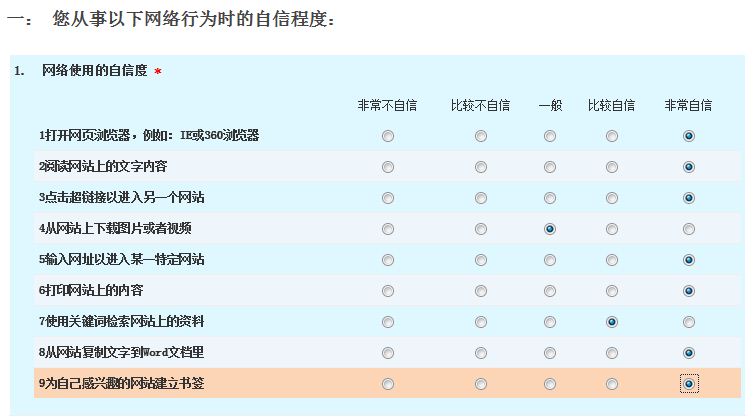Viewport: 756px width, 419px height.
Task: Select 比较自信 for 打印网站上的内容
Action: (611, 291)
